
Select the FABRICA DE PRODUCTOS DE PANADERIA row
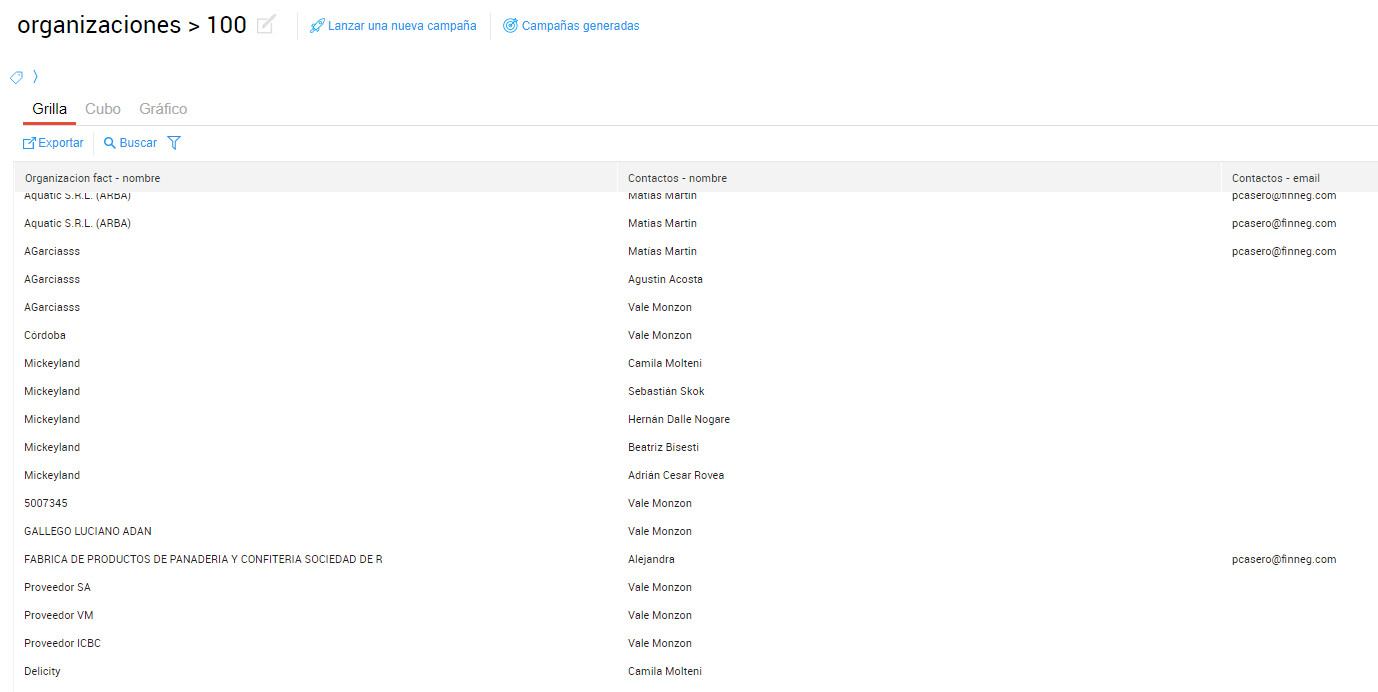[203, 559]
